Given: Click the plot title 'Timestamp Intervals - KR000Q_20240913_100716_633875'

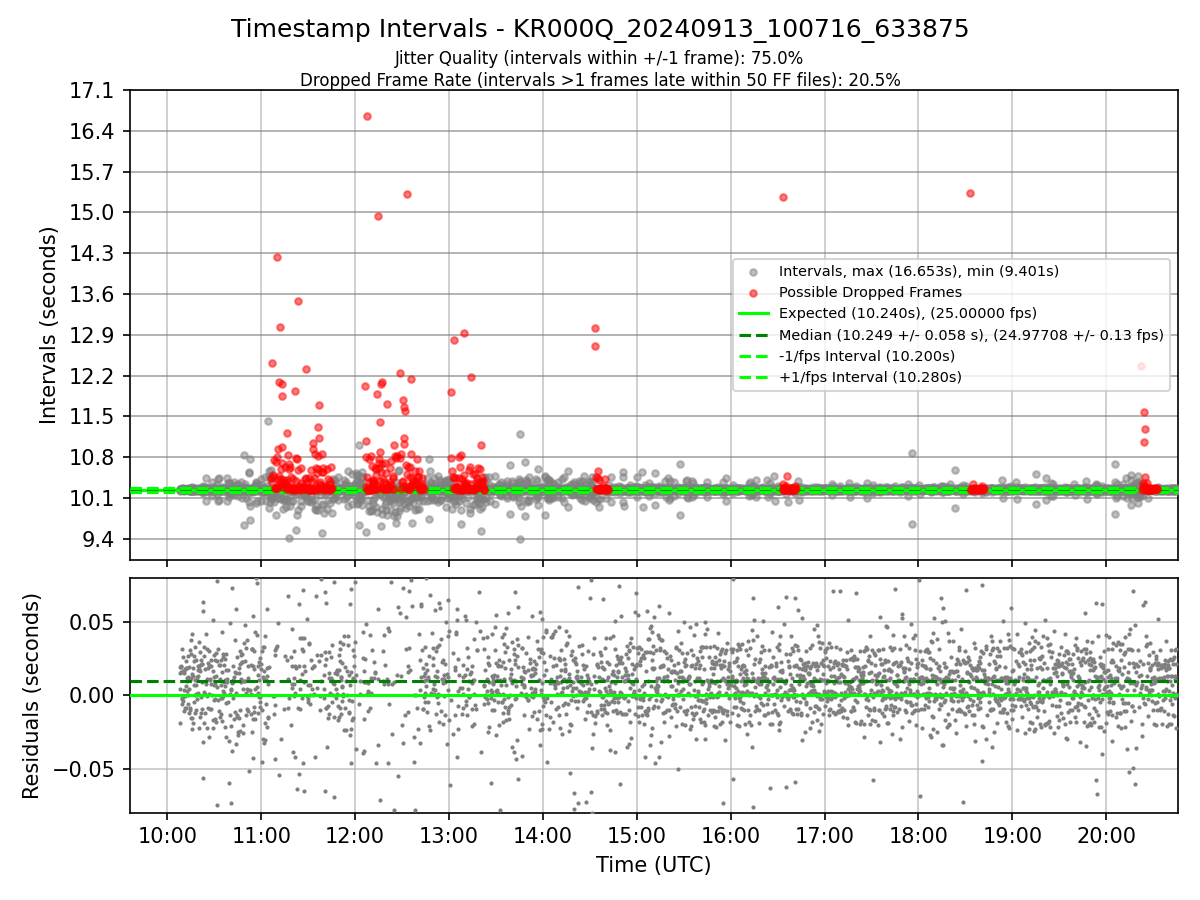Looking at the screenshot, I should tap(600, 29).
